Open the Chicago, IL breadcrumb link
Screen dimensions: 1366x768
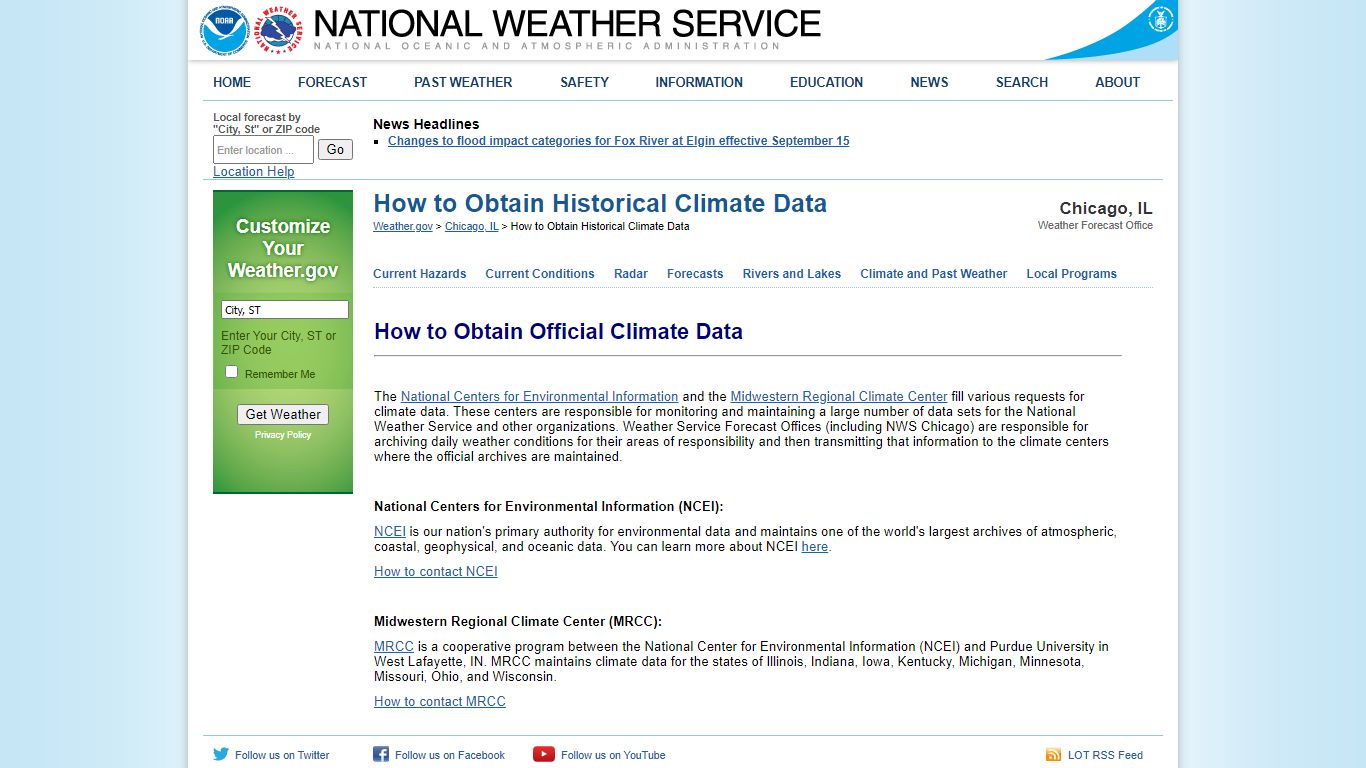[x=472, y=226]
